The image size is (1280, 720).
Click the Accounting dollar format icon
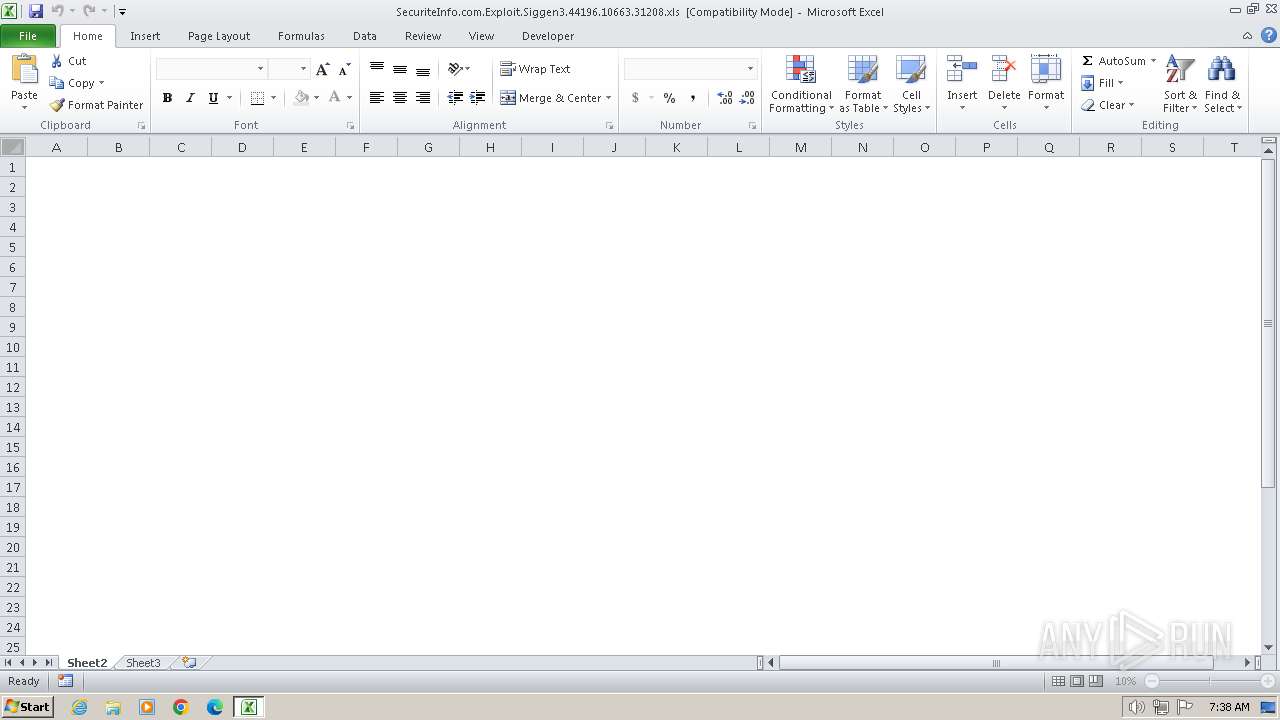pos(635,98)
